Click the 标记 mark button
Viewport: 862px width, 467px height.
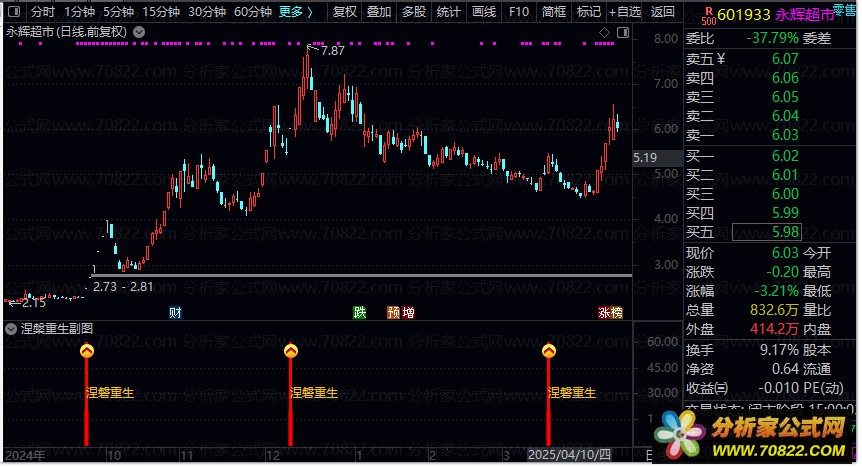588,12
